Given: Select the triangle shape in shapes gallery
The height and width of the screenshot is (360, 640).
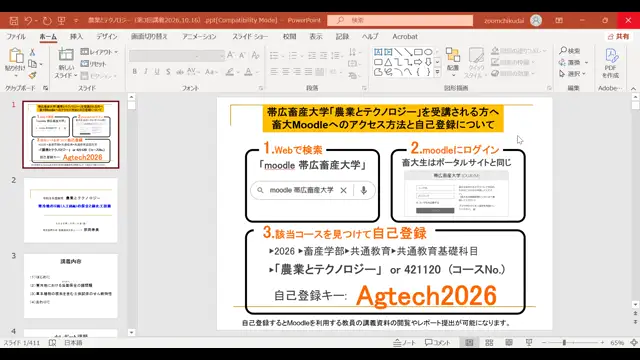Looking at the screenshot, I should [x=388, y=62].
